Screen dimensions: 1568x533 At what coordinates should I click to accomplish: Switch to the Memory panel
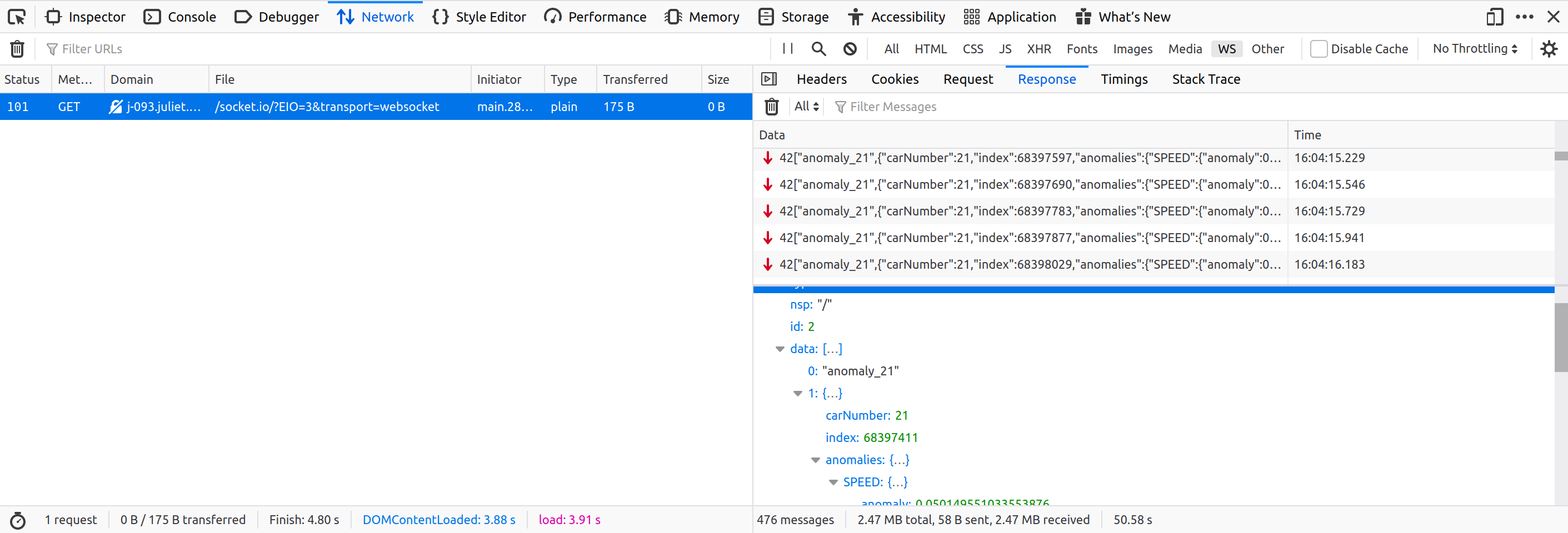(x=702, y=17)
